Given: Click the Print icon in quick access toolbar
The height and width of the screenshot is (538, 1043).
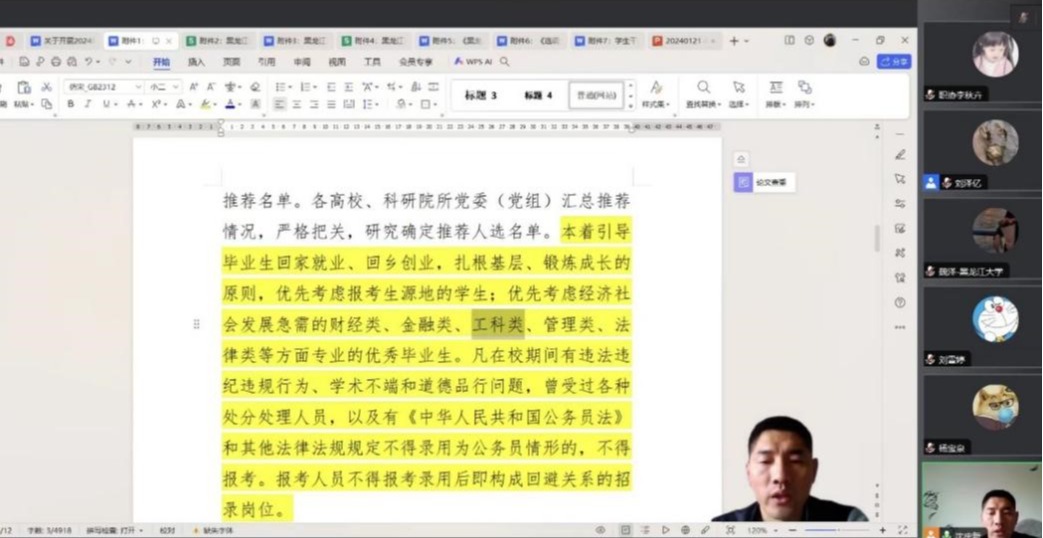Looking at the screenshot, I should (x=56, y=62).
